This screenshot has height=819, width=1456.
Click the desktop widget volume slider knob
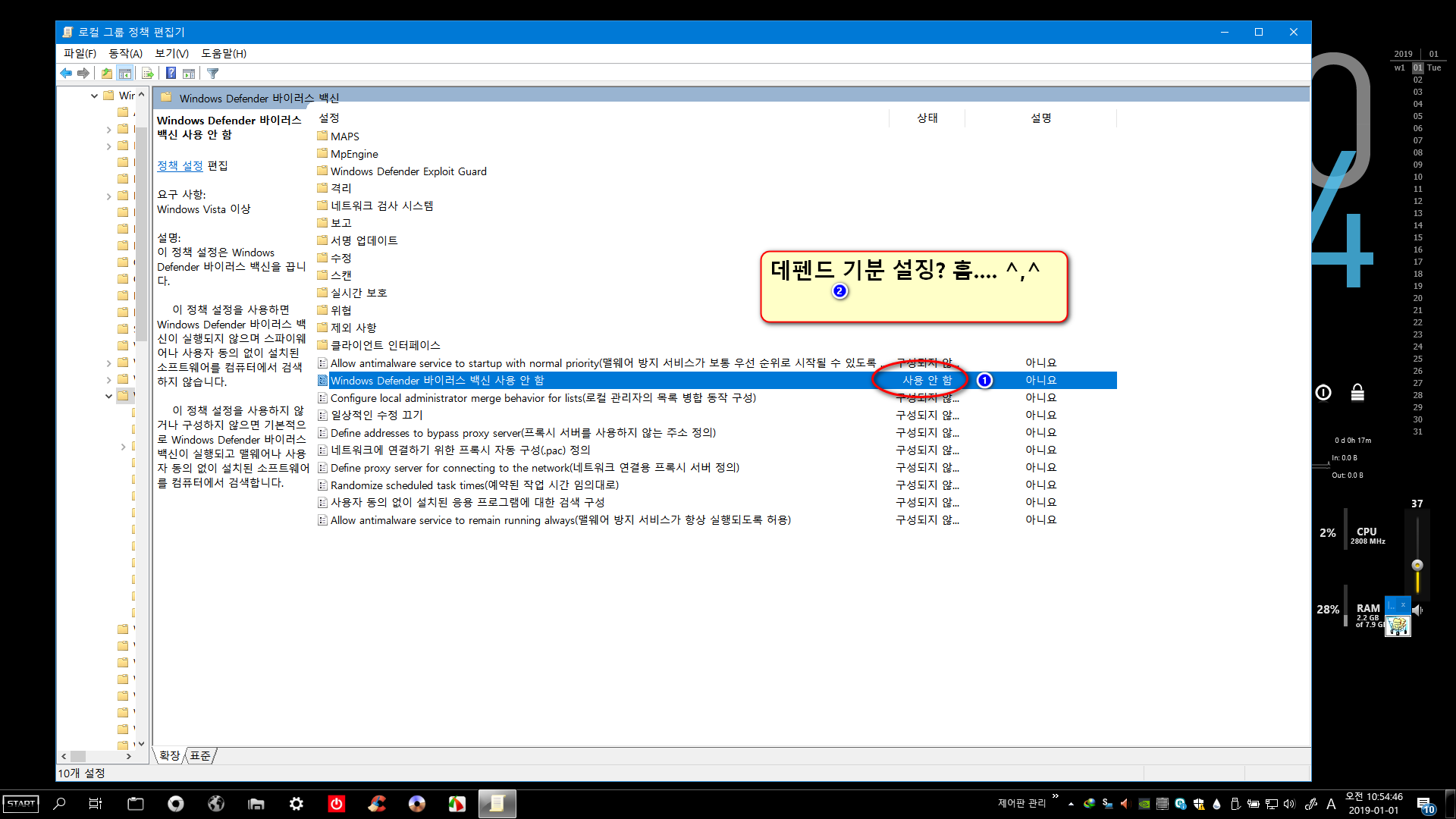[1417, 565]
